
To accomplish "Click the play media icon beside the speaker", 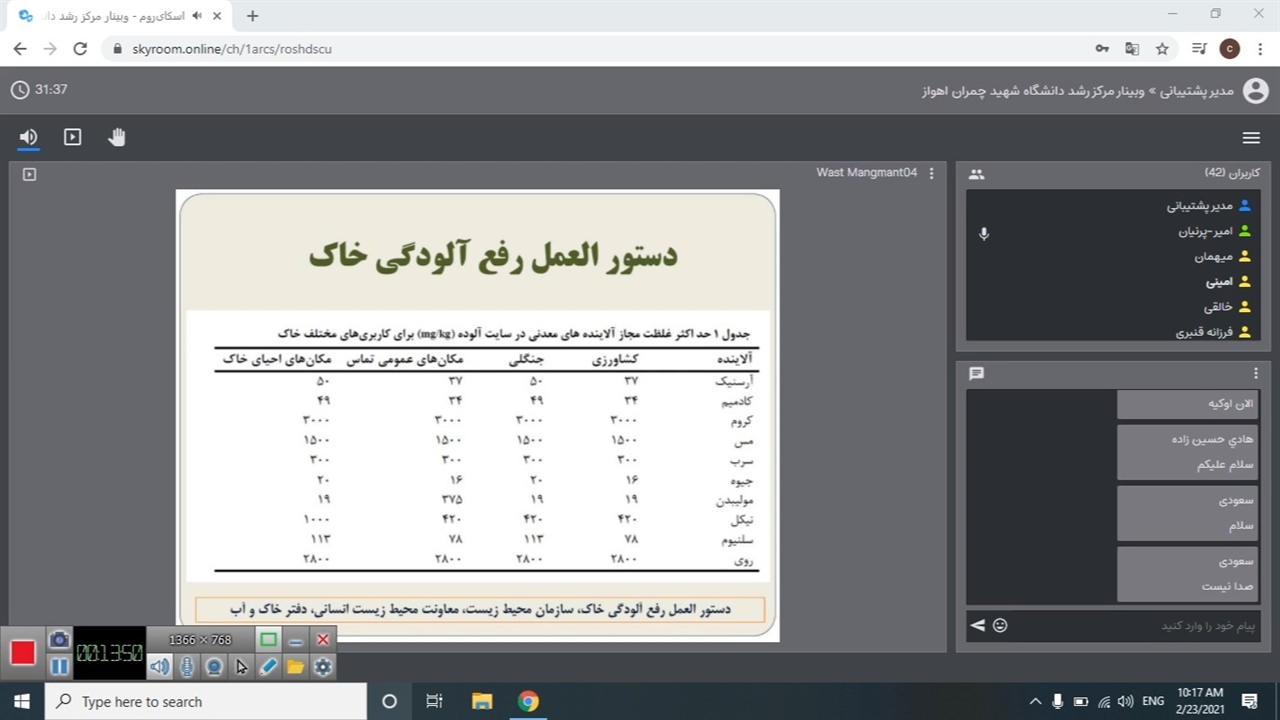I will (x=72, y=137).
